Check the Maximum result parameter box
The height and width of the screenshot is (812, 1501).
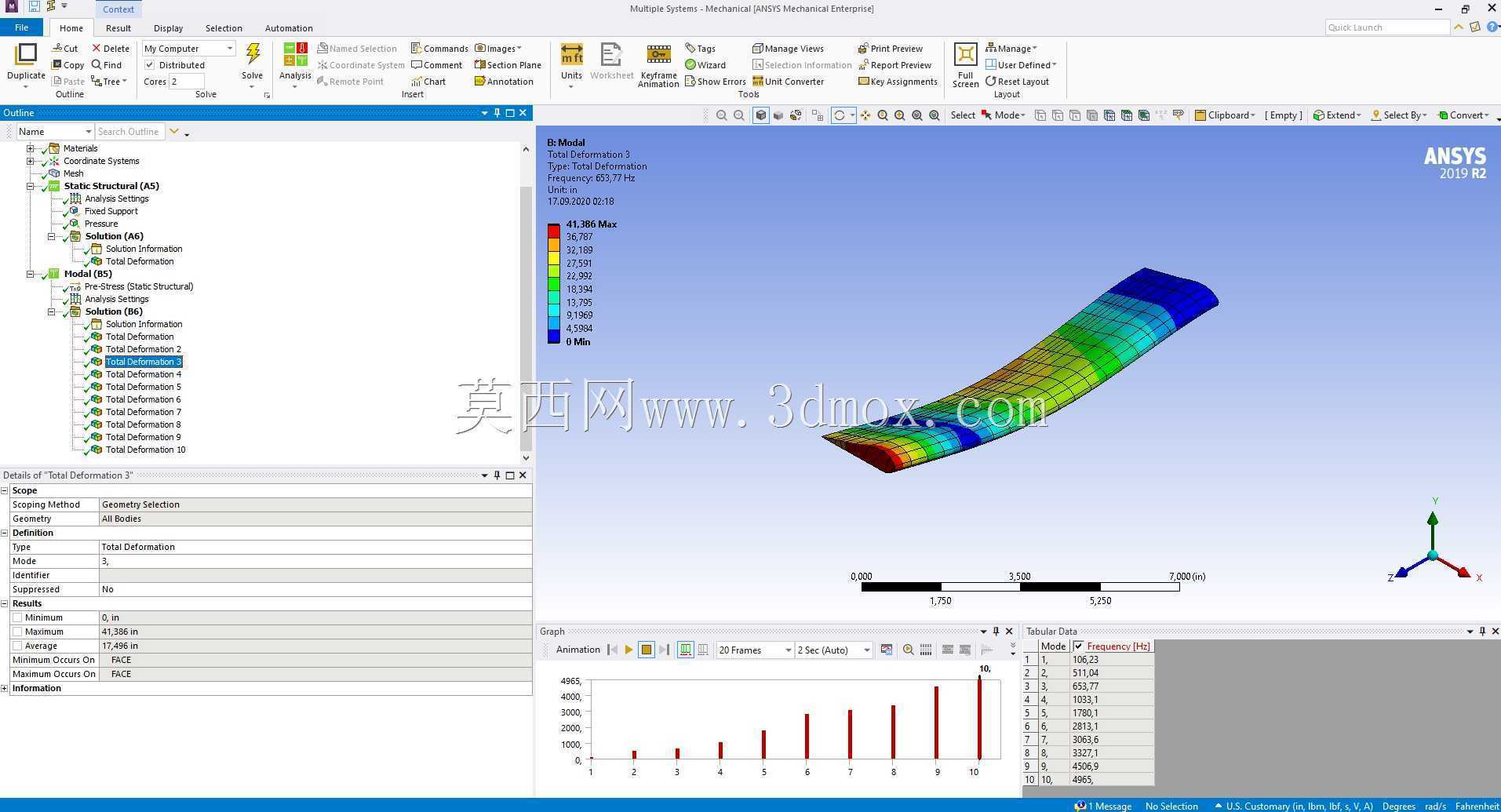(17, 632)
